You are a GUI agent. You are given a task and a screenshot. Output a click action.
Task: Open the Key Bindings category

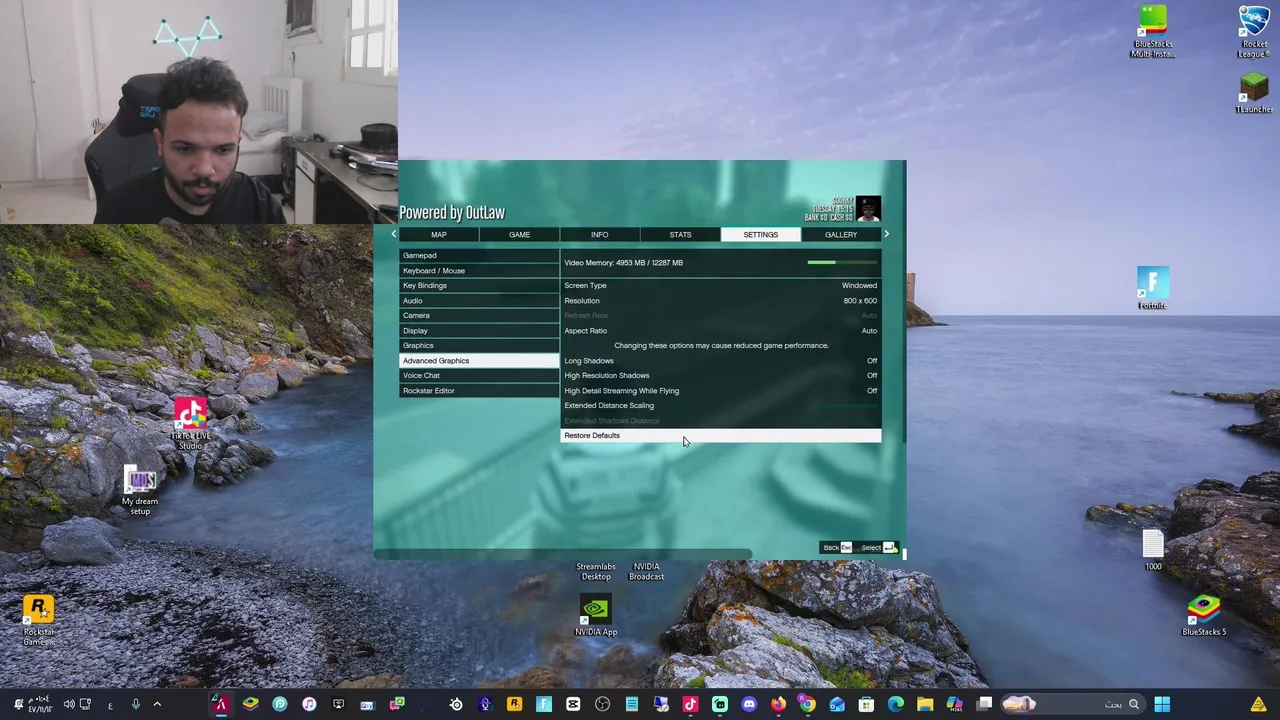click(x=479, y=286)
